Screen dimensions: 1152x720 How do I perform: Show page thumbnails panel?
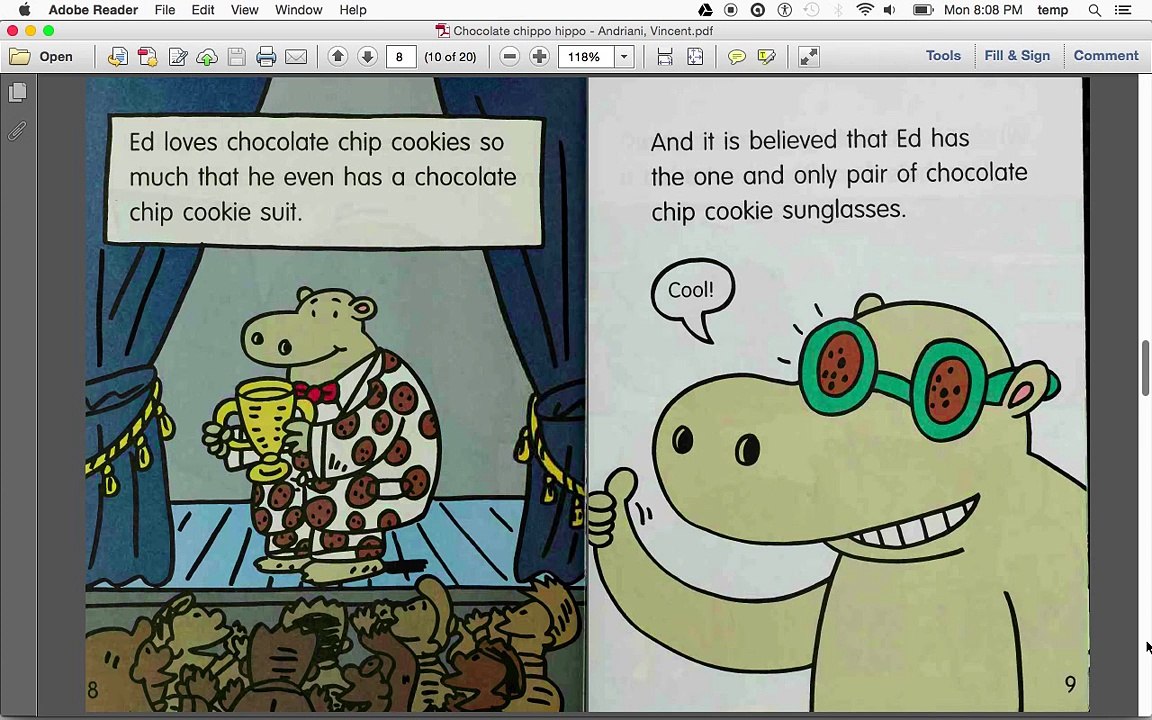click(18, 93)
